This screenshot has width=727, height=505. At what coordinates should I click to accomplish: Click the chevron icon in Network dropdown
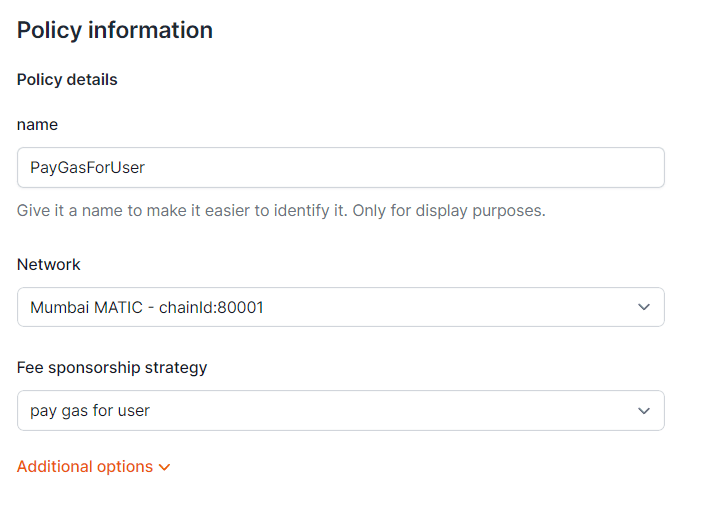coord(644,307)
